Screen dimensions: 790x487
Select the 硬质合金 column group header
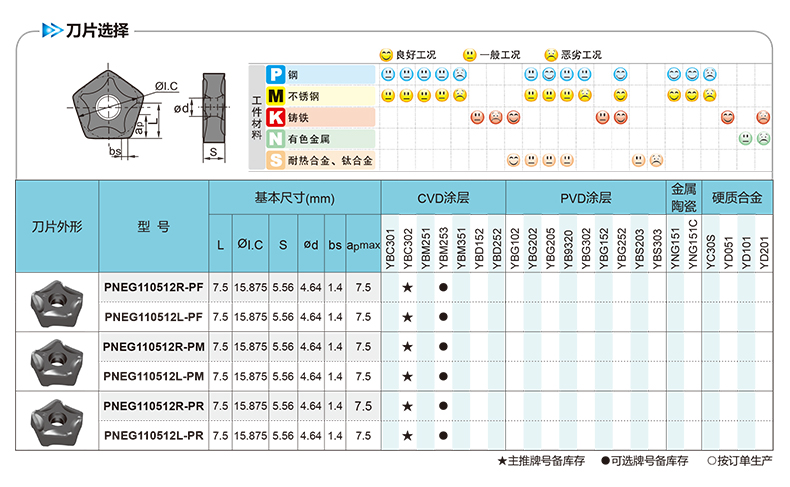pyautogui.click(x=737, y=198)
